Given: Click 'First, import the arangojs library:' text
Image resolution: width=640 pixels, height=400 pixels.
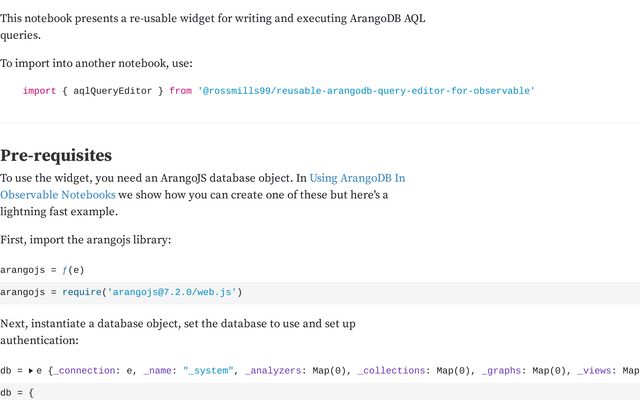Looking at the screenshot, I should point(86,240).
